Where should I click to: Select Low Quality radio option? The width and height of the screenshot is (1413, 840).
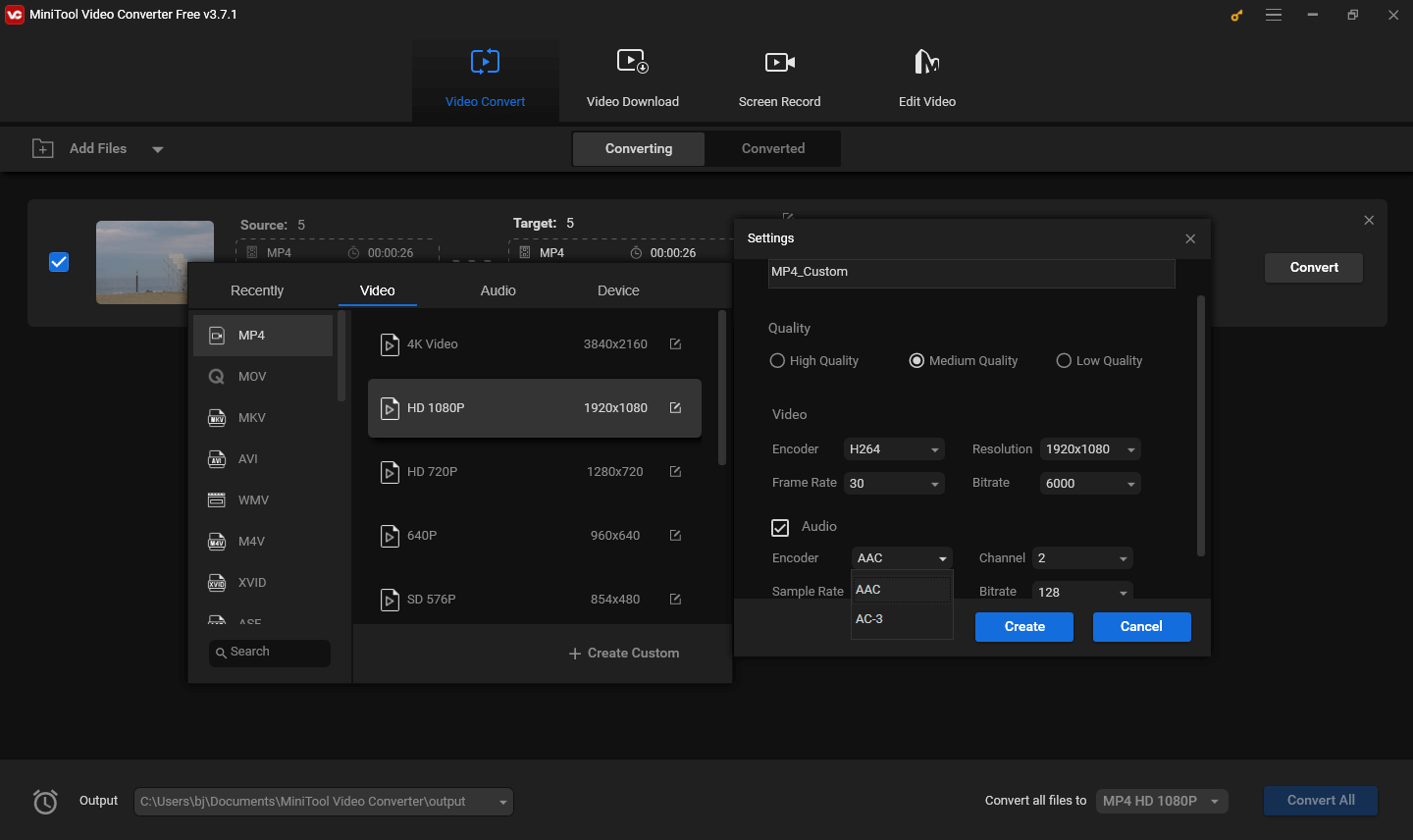(1099, 361)
